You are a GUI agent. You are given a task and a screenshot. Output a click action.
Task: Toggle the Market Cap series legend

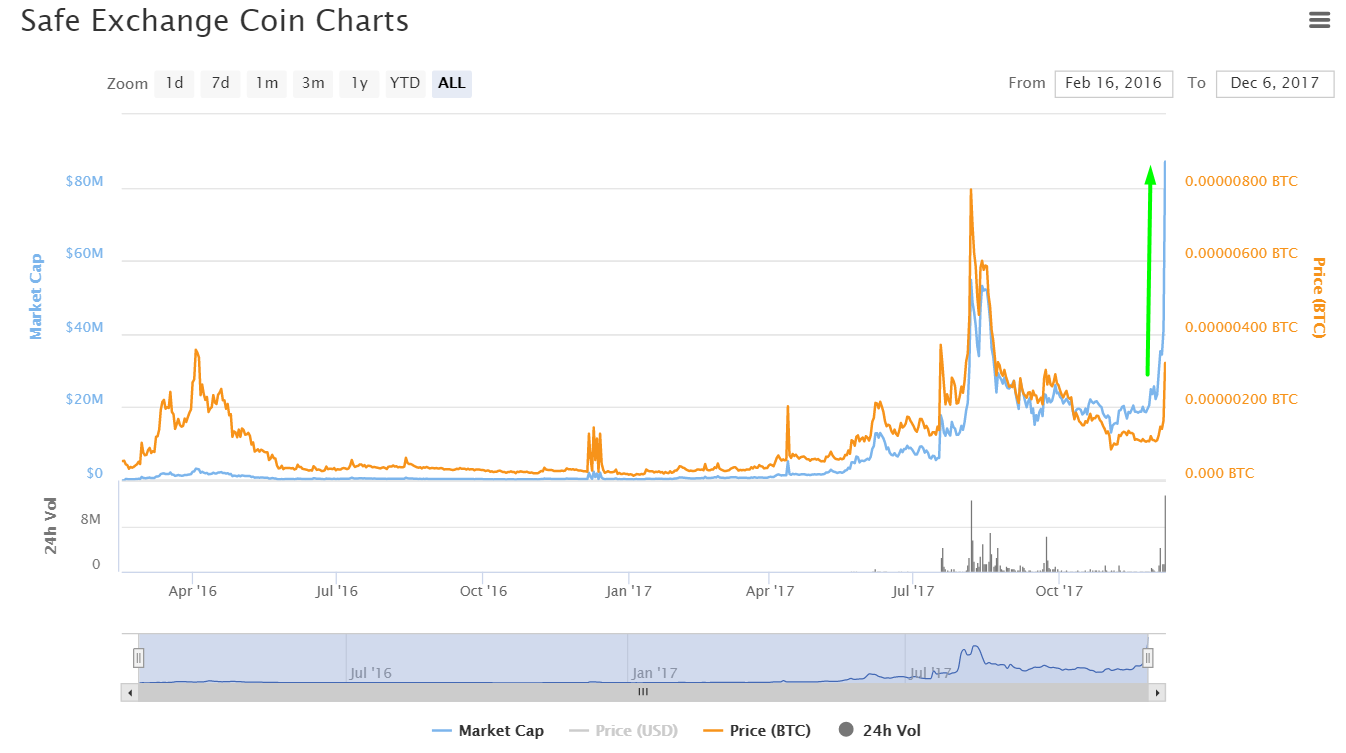tap(488, 730)
